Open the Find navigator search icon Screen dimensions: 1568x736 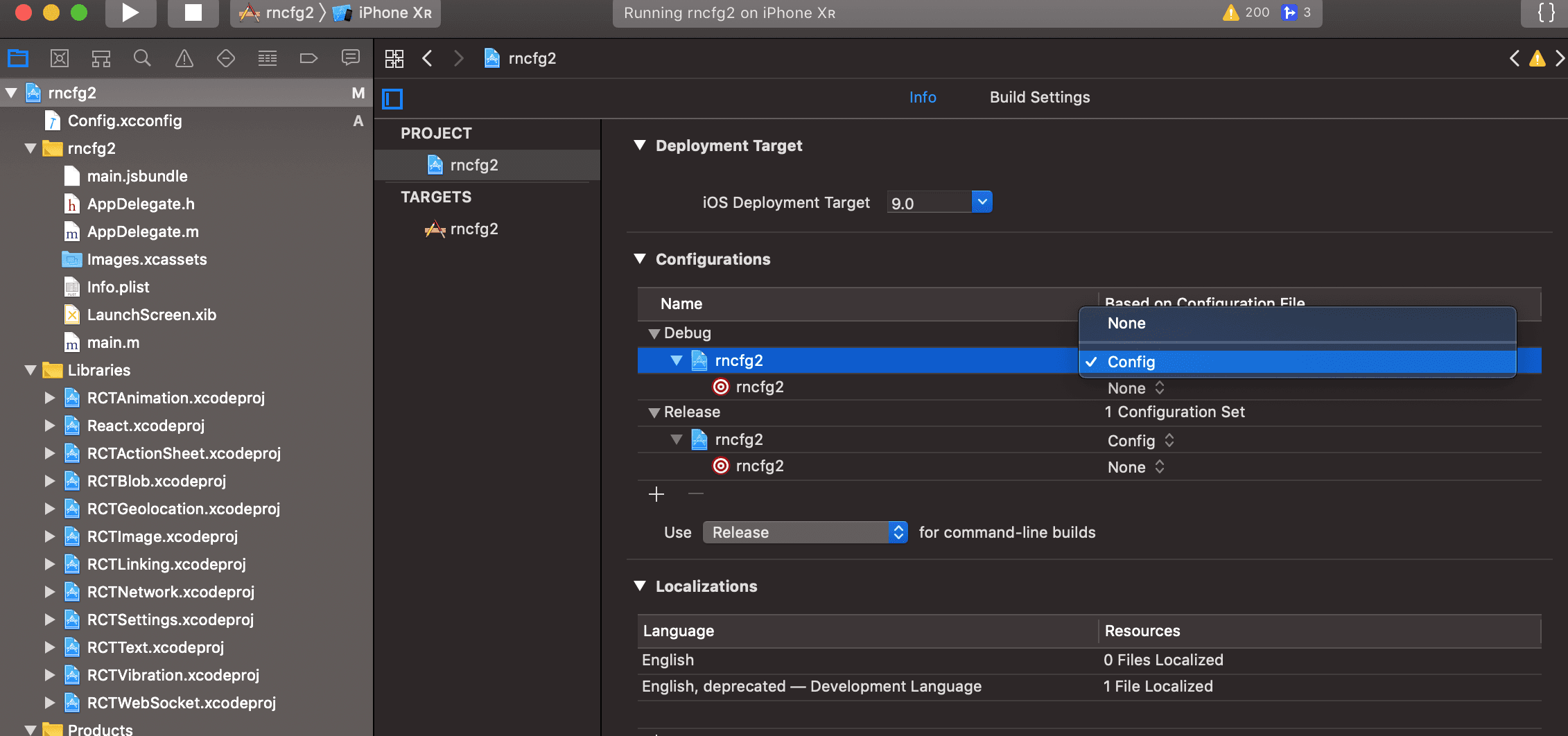142,59
